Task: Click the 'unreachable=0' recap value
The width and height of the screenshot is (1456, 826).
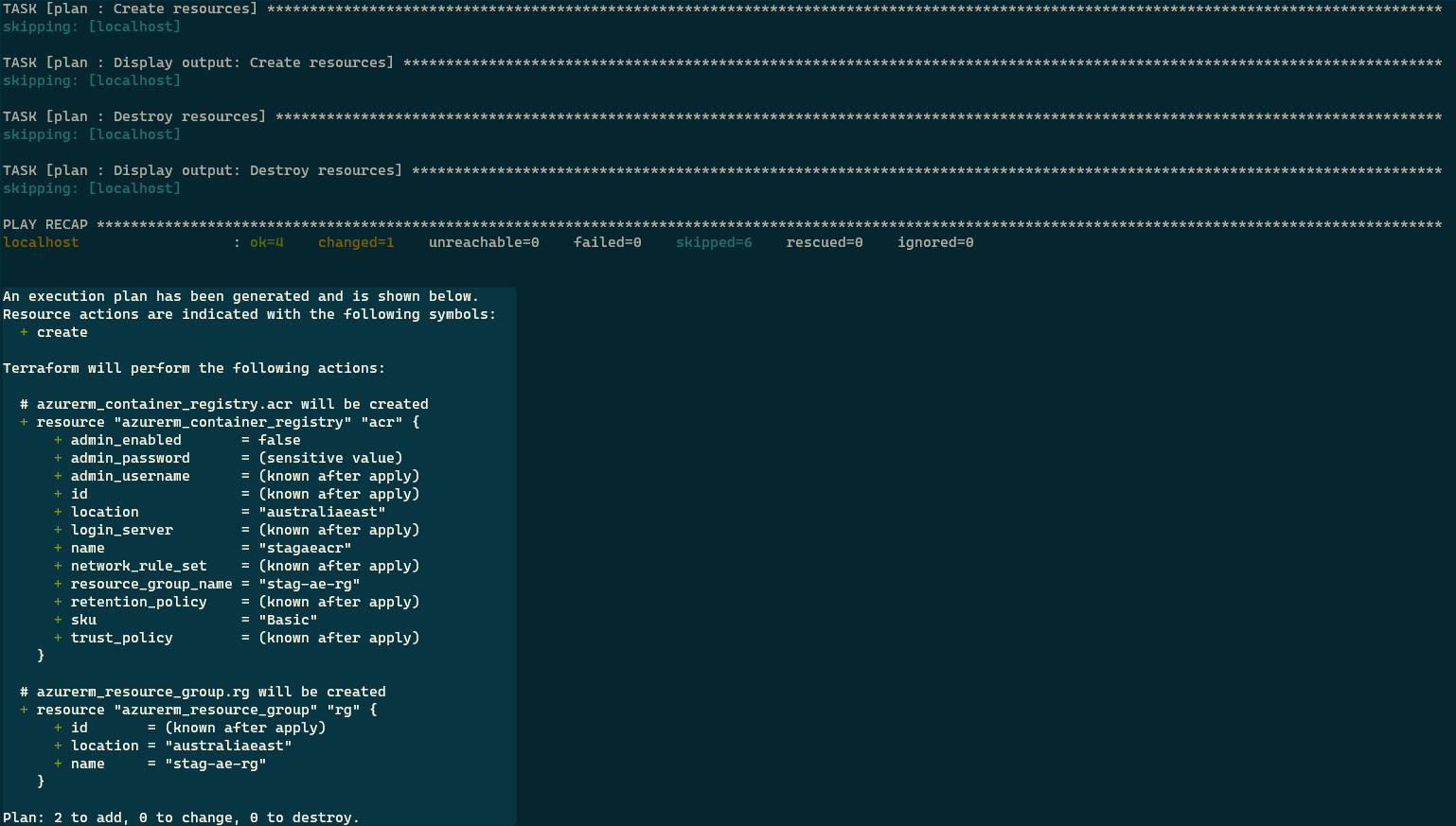Action: coord(484,242)
